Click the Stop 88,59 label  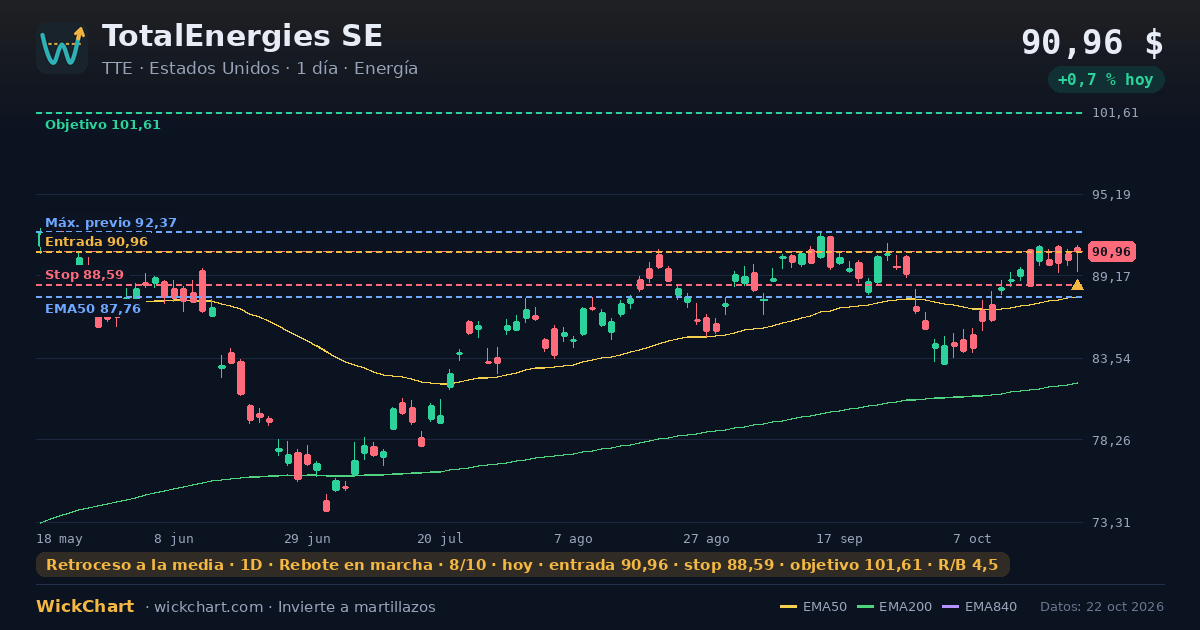point(84,275)
